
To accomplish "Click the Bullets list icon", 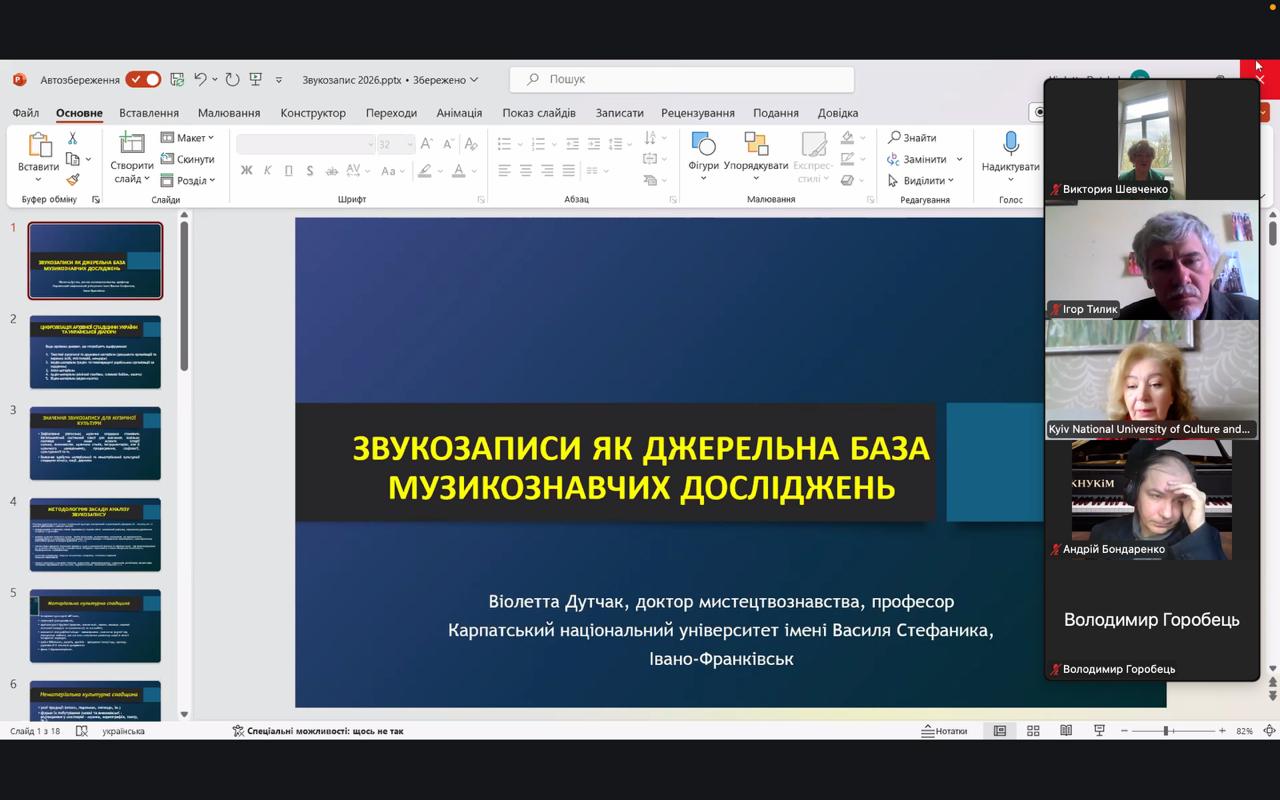I will click(505, 144).
